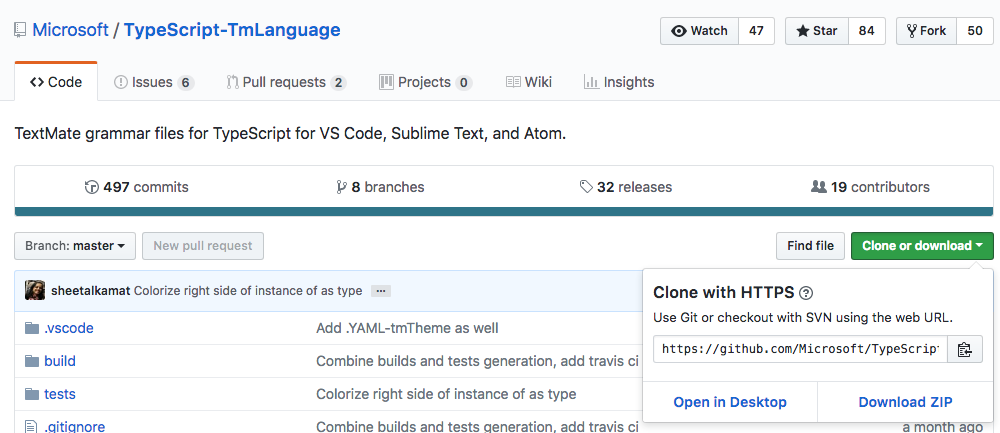Open the Projects tab

tap(425, 82)
